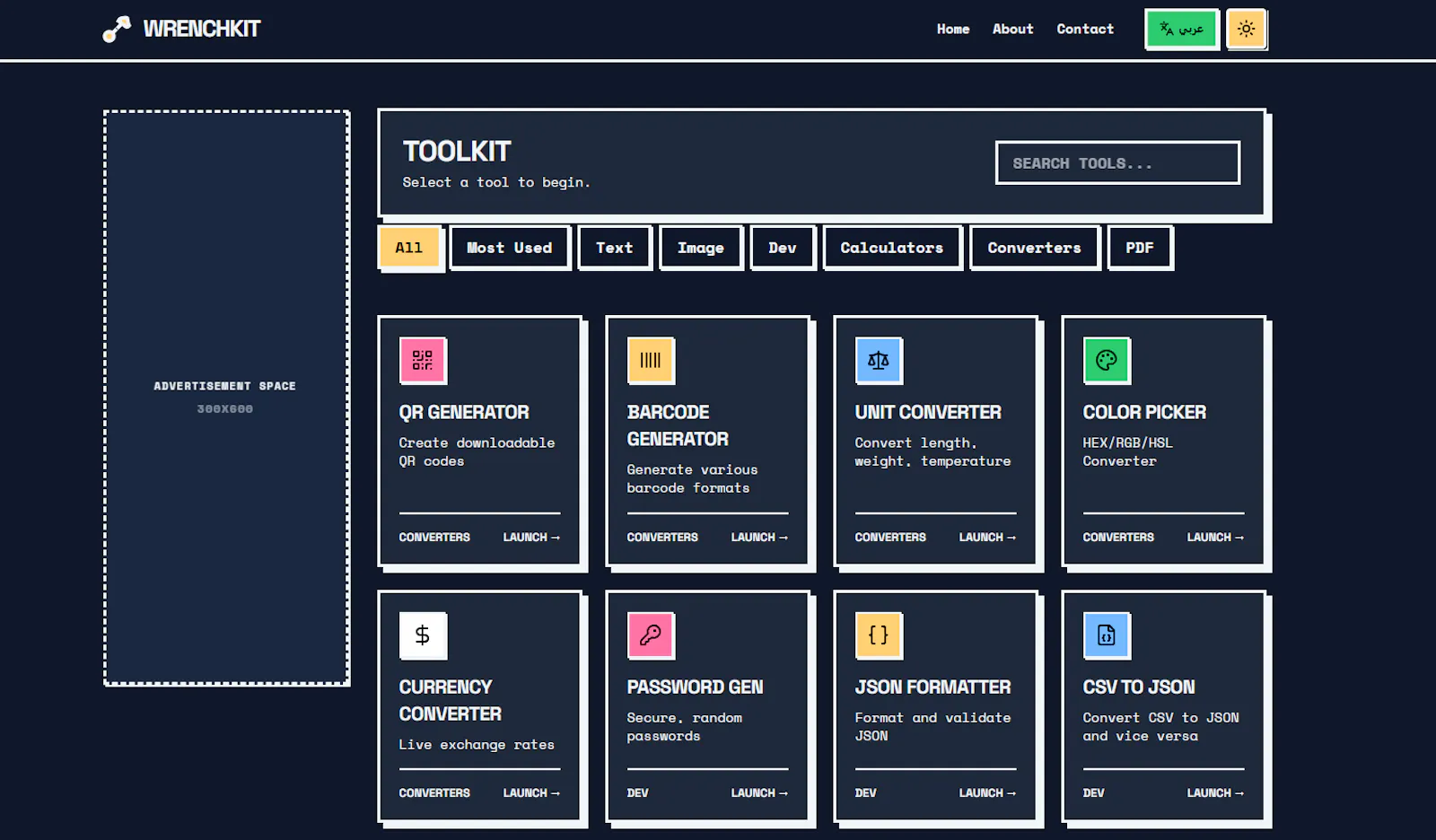Click the QR GENERATOR card title
This screenshot has width=1436, height=840.
[x=464, y=412]
